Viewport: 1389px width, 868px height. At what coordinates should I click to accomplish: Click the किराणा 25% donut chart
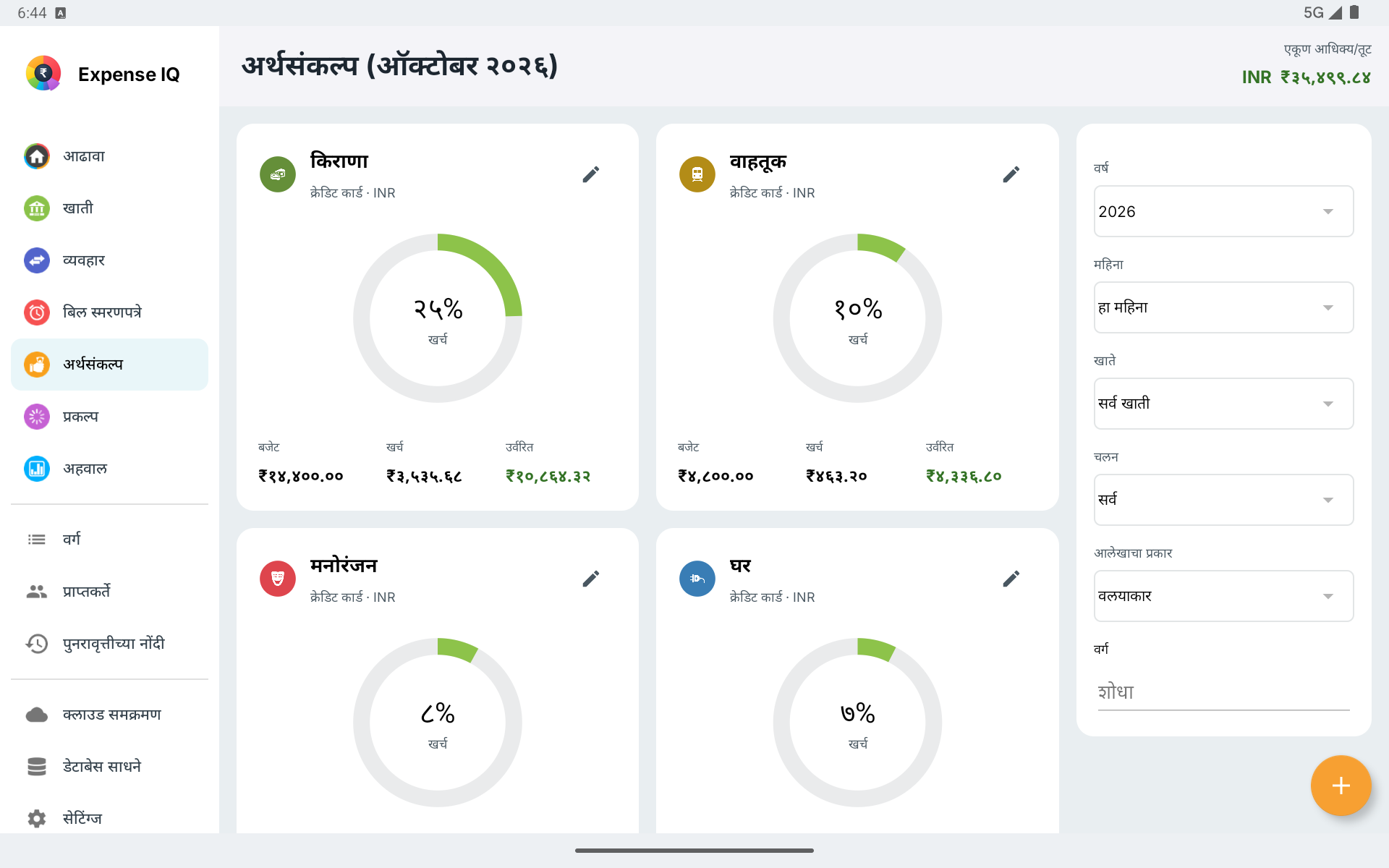click(438, 318)
